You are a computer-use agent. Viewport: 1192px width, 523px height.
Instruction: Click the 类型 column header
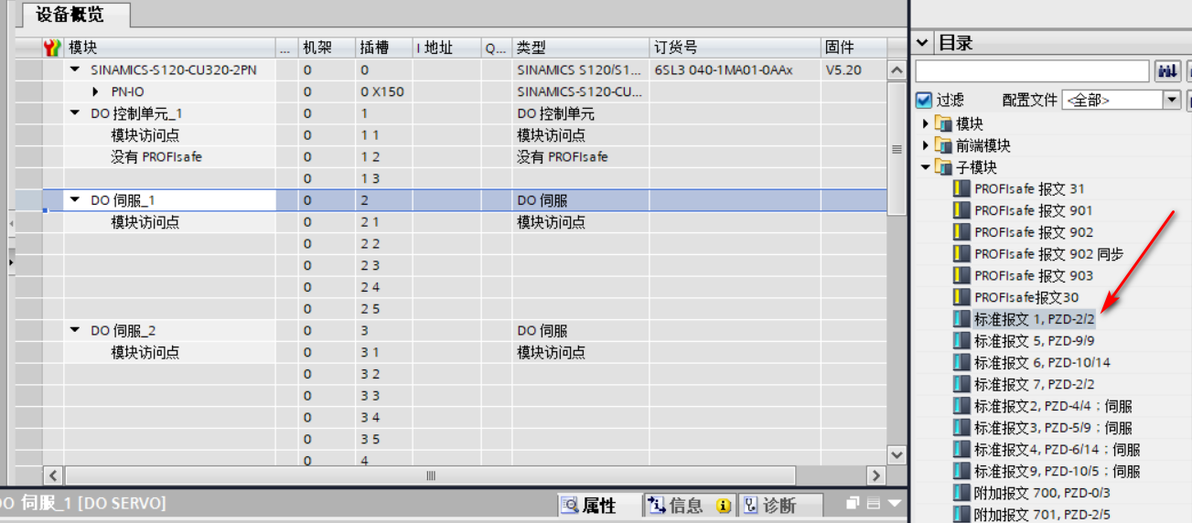581,48
